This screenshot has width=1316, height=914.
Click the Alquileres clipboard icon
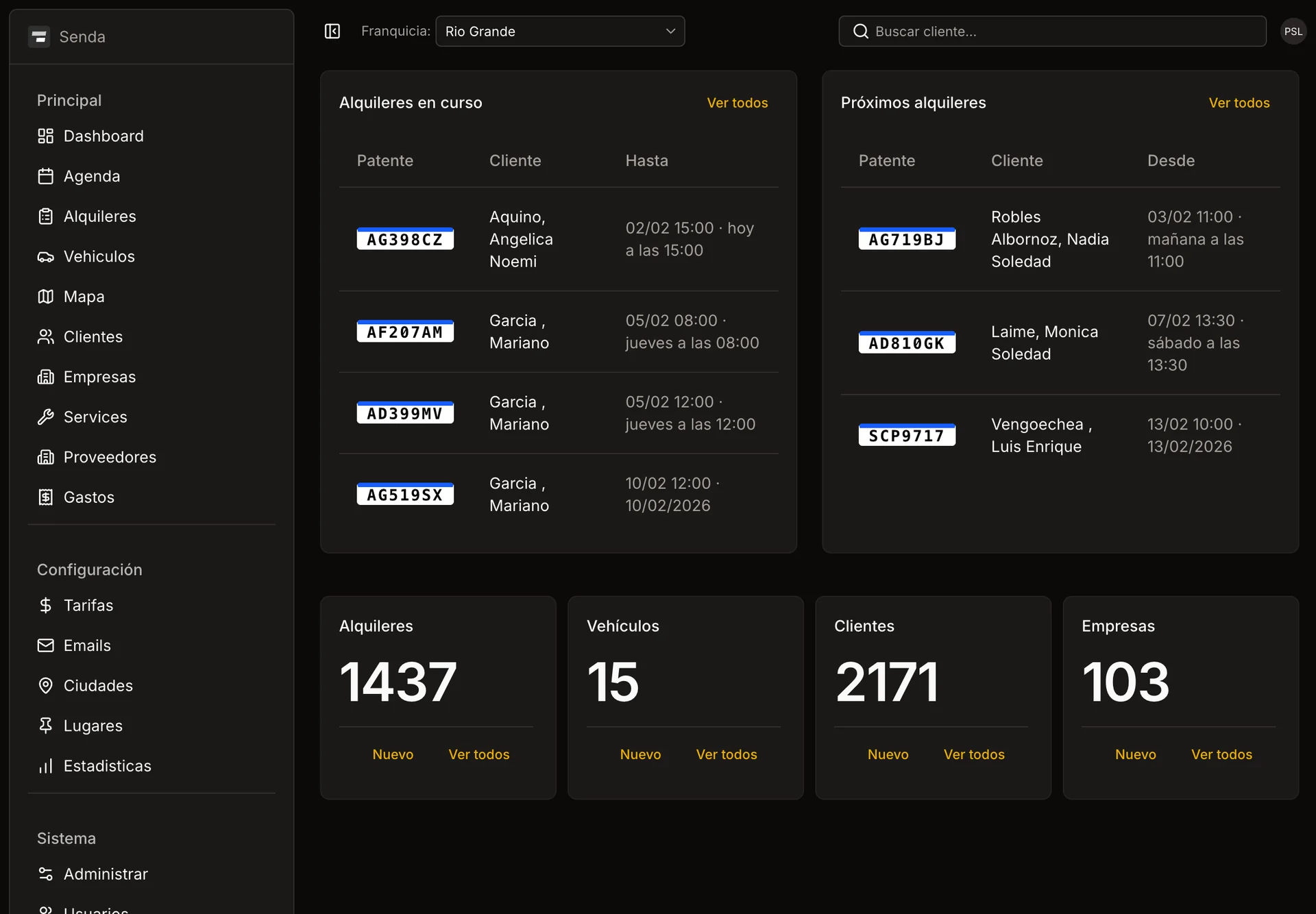[x=46, y=216]
